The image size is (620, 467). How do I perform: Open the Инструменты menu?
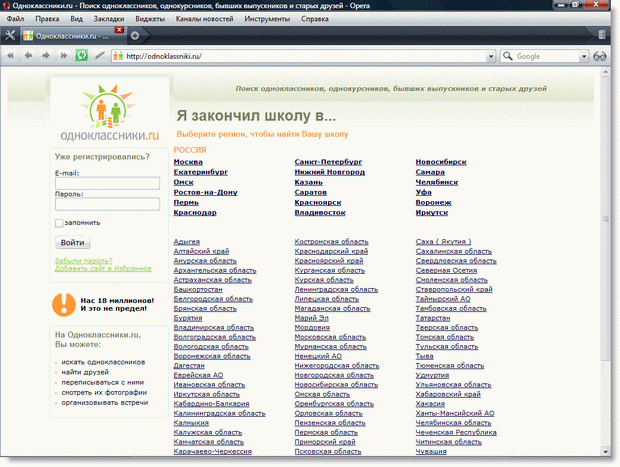pyautogui.click(x=267, y=19)
